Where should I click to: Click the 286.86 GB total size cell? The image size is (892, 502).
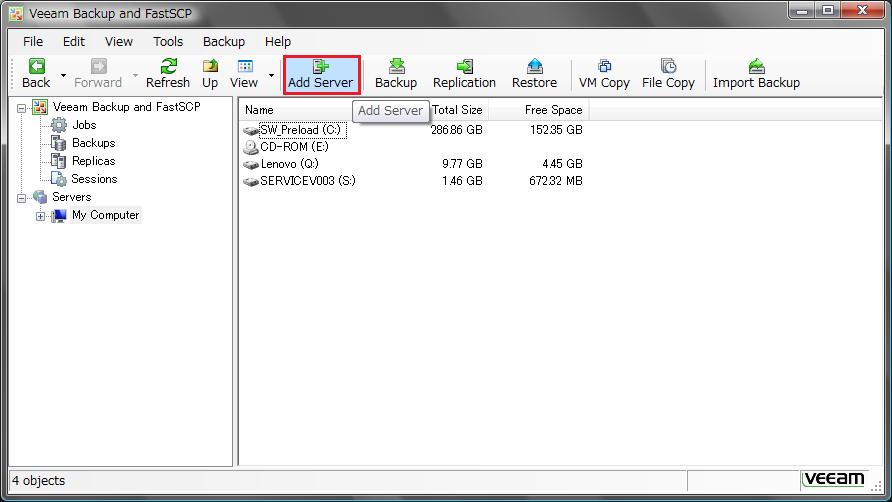tap(456, 130)
